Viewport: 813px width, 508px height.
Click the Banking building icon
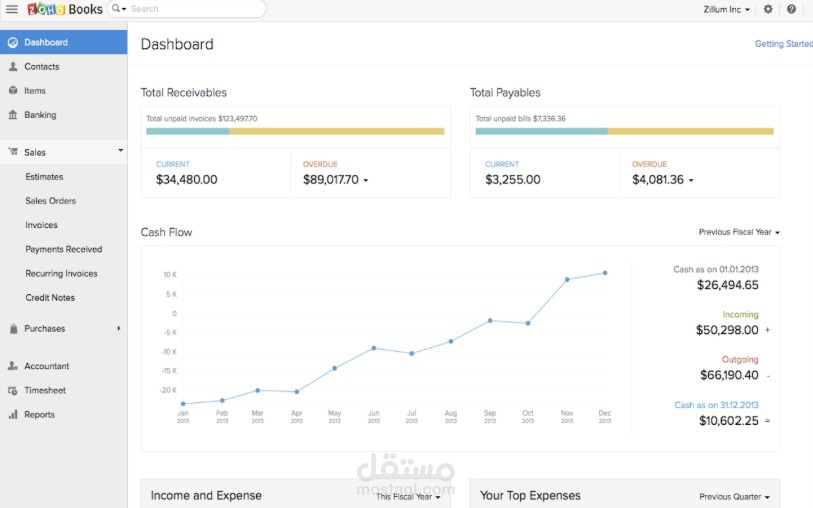tap(13, 115)
